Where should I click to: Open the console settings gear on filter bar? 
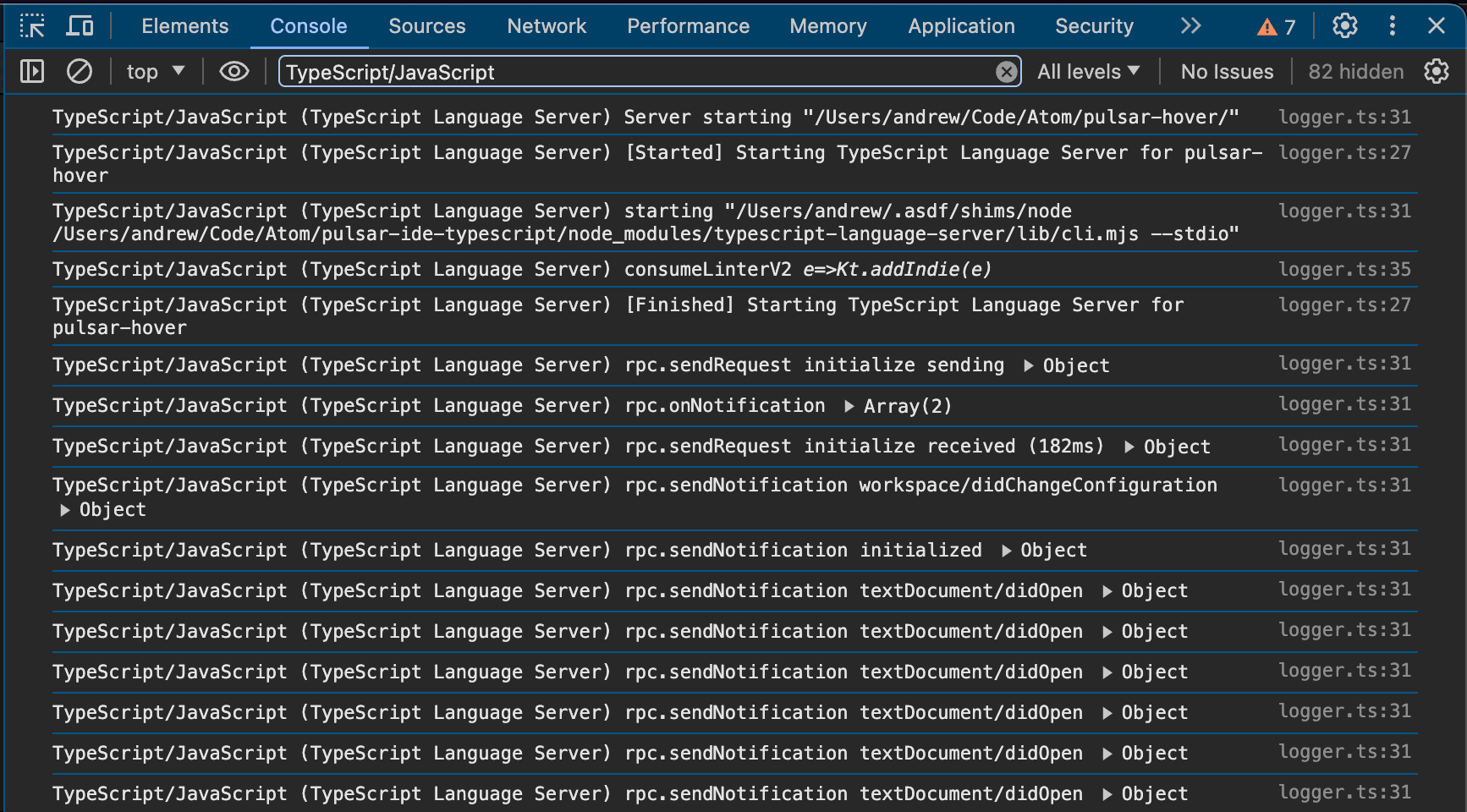(x=1437, y=71)
